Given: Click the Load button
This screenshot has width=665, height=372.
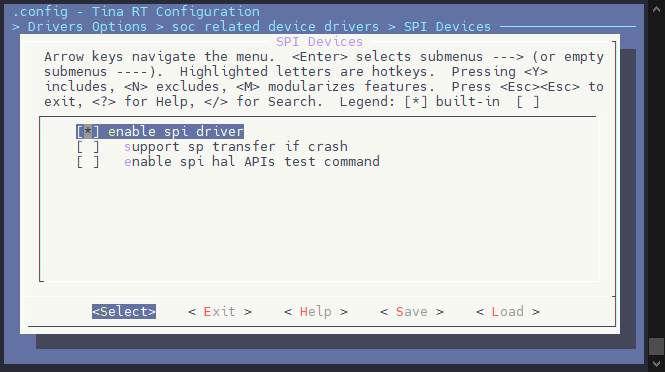Looking at the screenshot, I should coord(508,312).
